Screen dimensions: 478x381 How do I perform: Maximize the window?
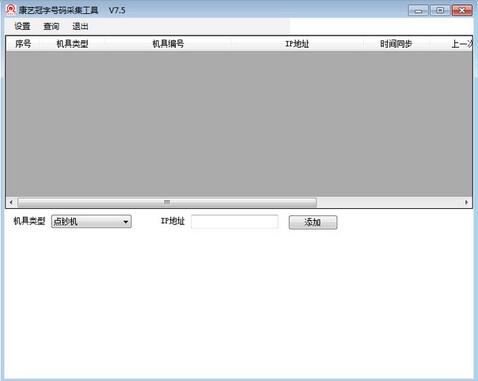(440, 10)
